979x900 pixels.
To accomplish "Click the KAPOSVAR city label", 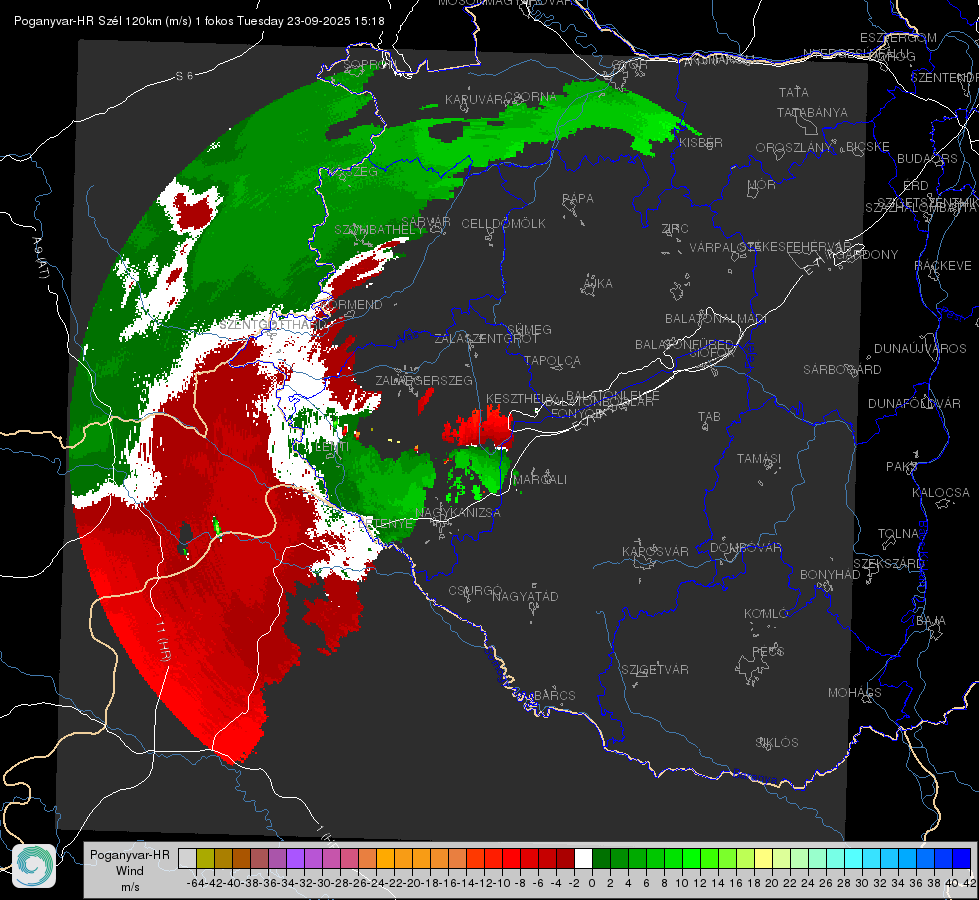I will (656, 551).
